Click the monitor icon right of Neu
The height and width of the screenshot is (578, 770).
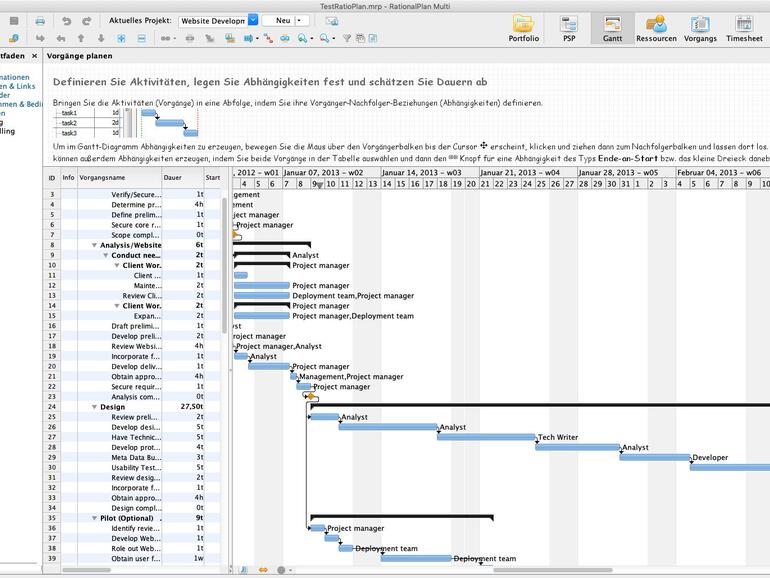pos(332,21)
